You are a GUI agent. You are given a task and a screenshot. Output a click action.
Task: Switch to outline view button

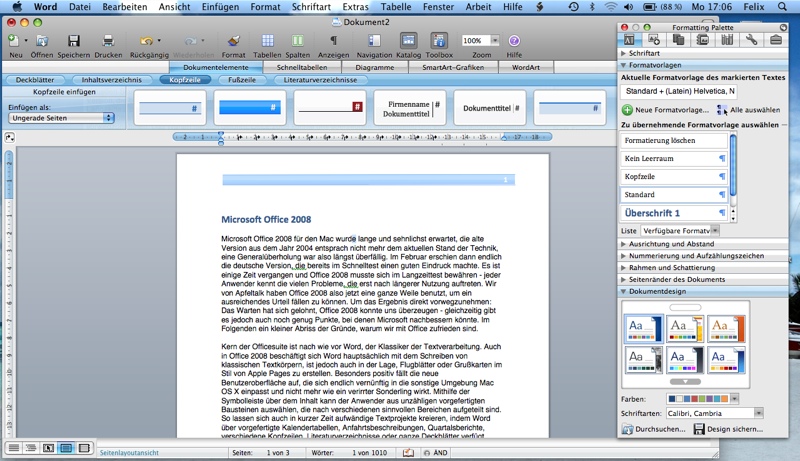[31, 448]
